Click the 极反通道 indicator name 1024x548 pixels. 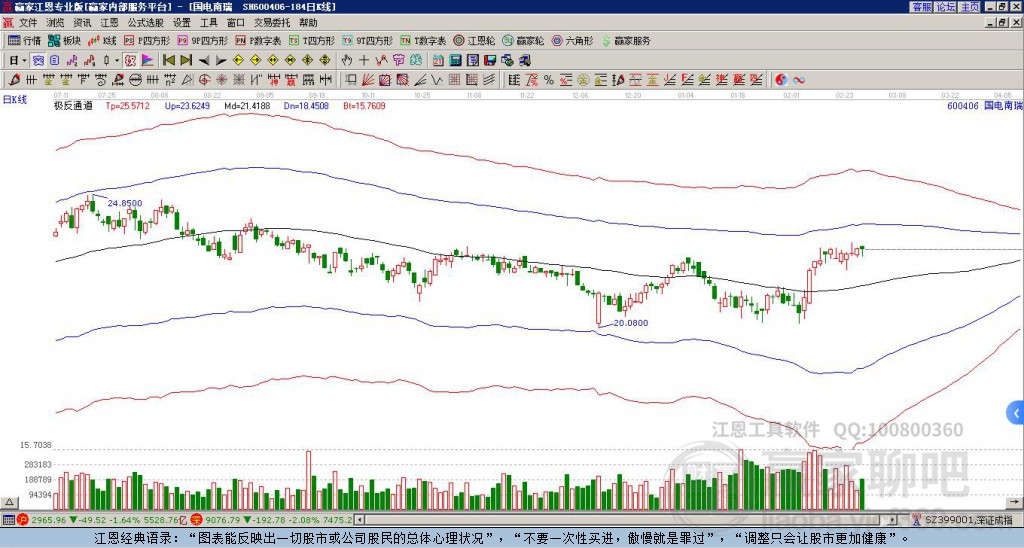(73, 105)
